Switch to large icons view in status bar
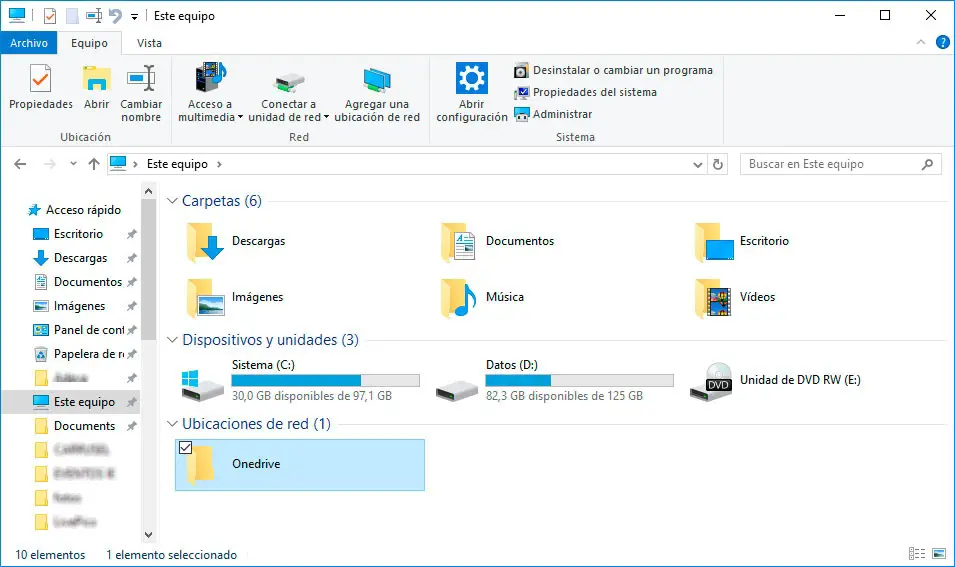 pos(939,554)
